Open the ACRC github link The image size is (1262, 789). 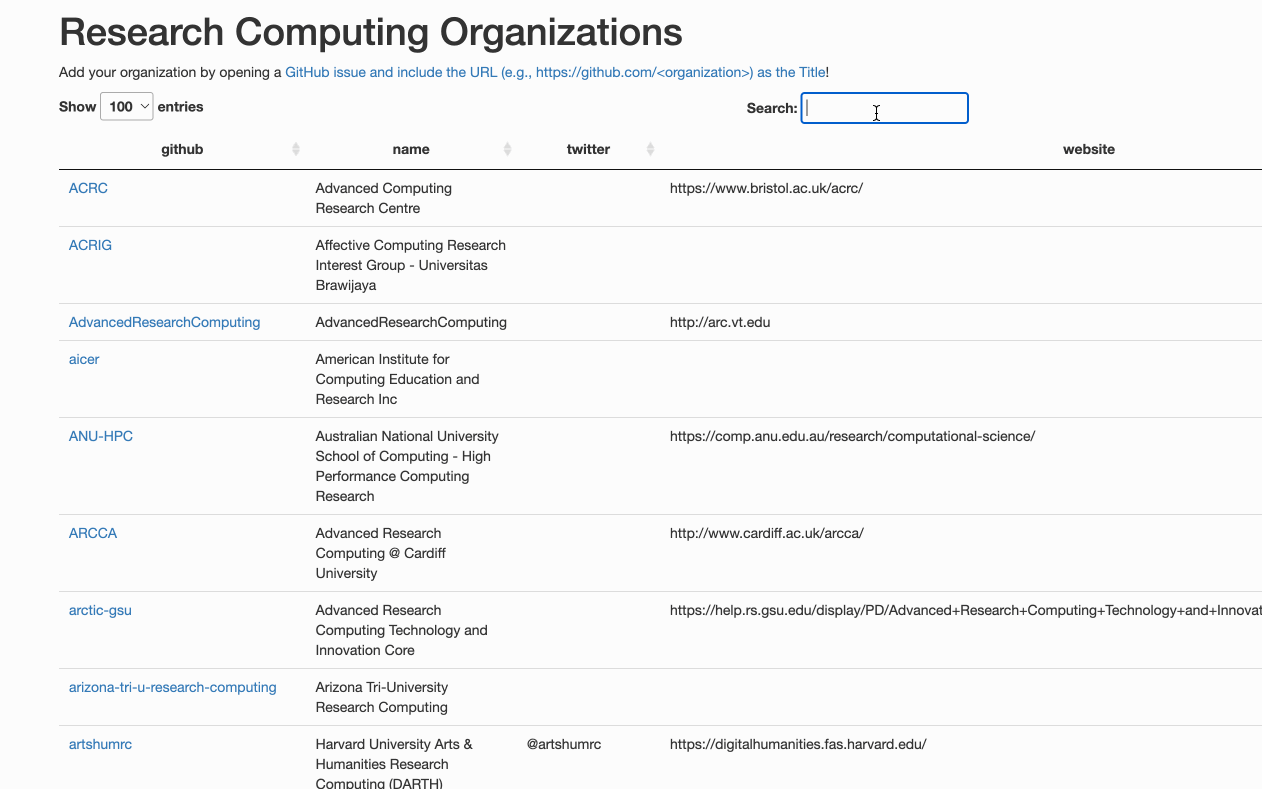pyautogui.click(x=88, y=188)
